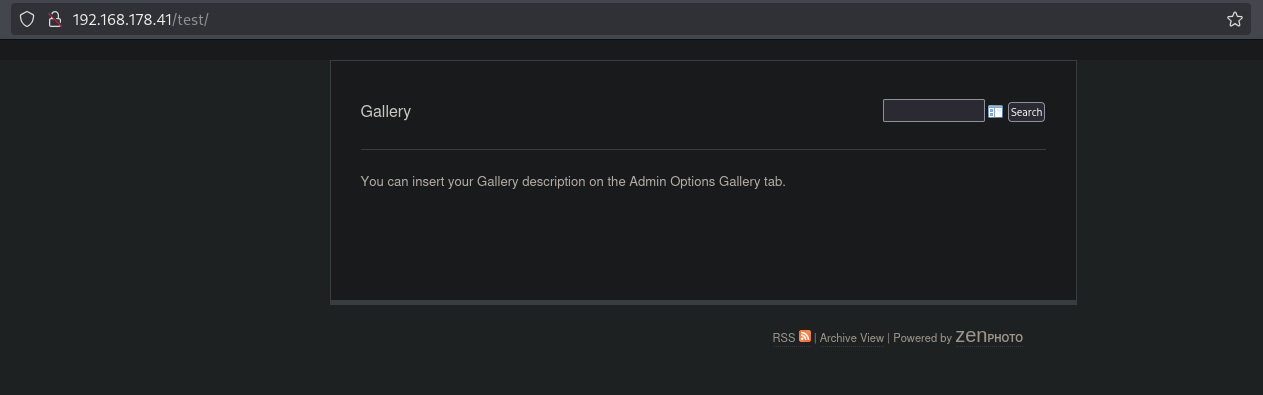Focus the gallery search text box
This screenshot has height=395, width=1263.
point(934,110)
